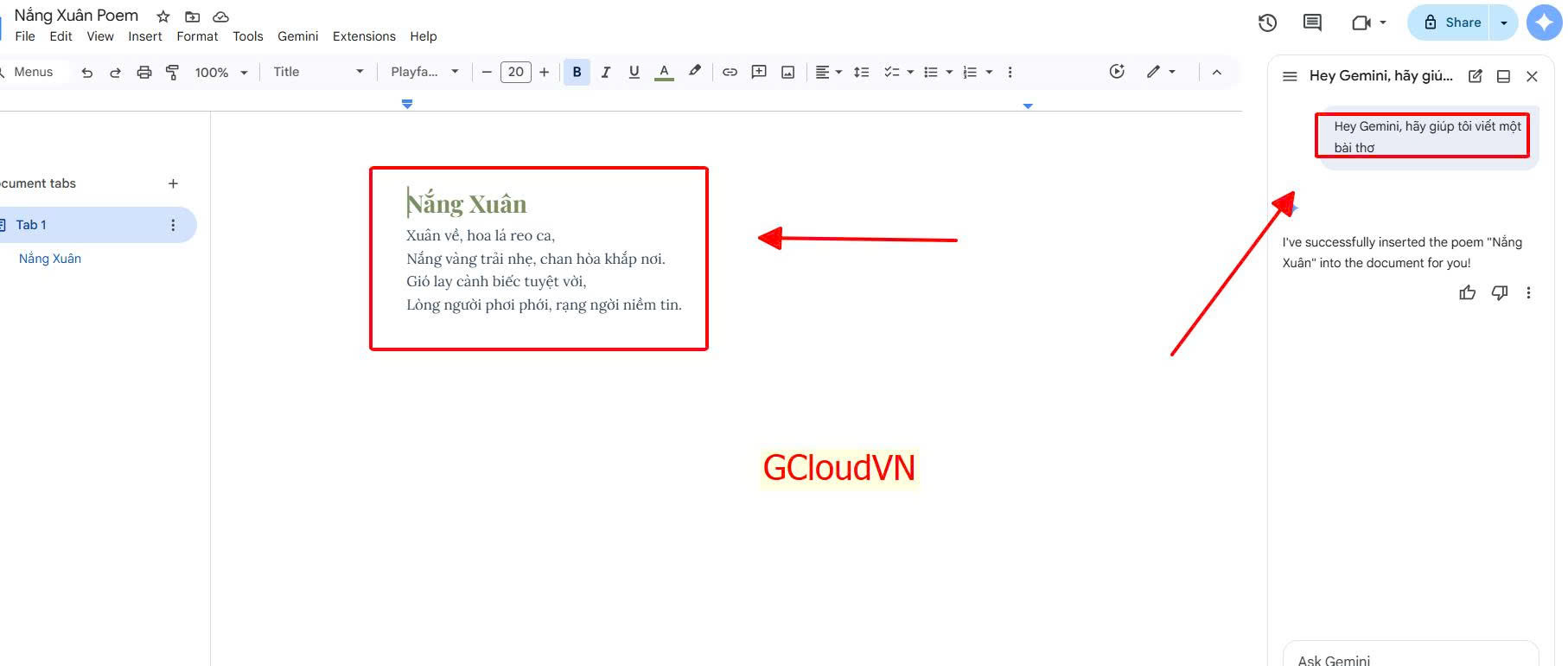Insert an image from toolbar

(x=788, y=73)
